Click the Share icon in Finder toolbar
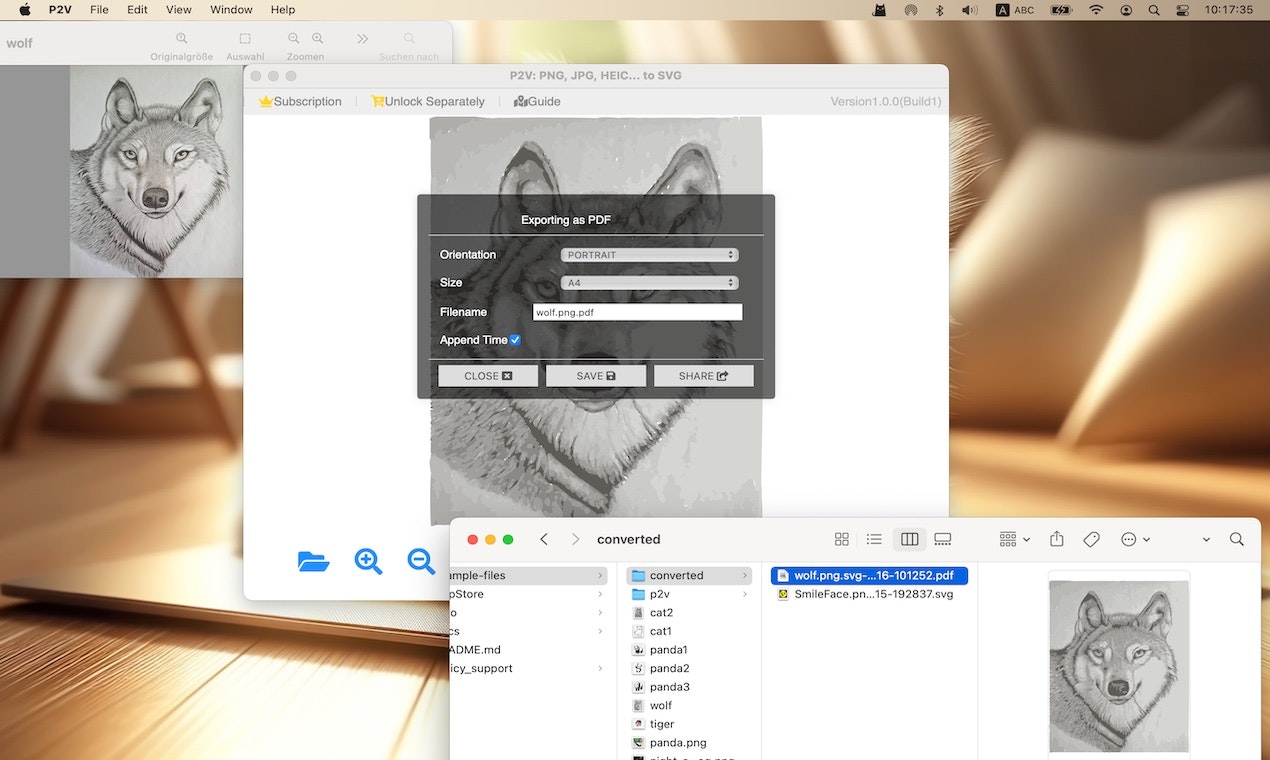The width and height of the screenshot is (1270, 760). coord(1056,539)
